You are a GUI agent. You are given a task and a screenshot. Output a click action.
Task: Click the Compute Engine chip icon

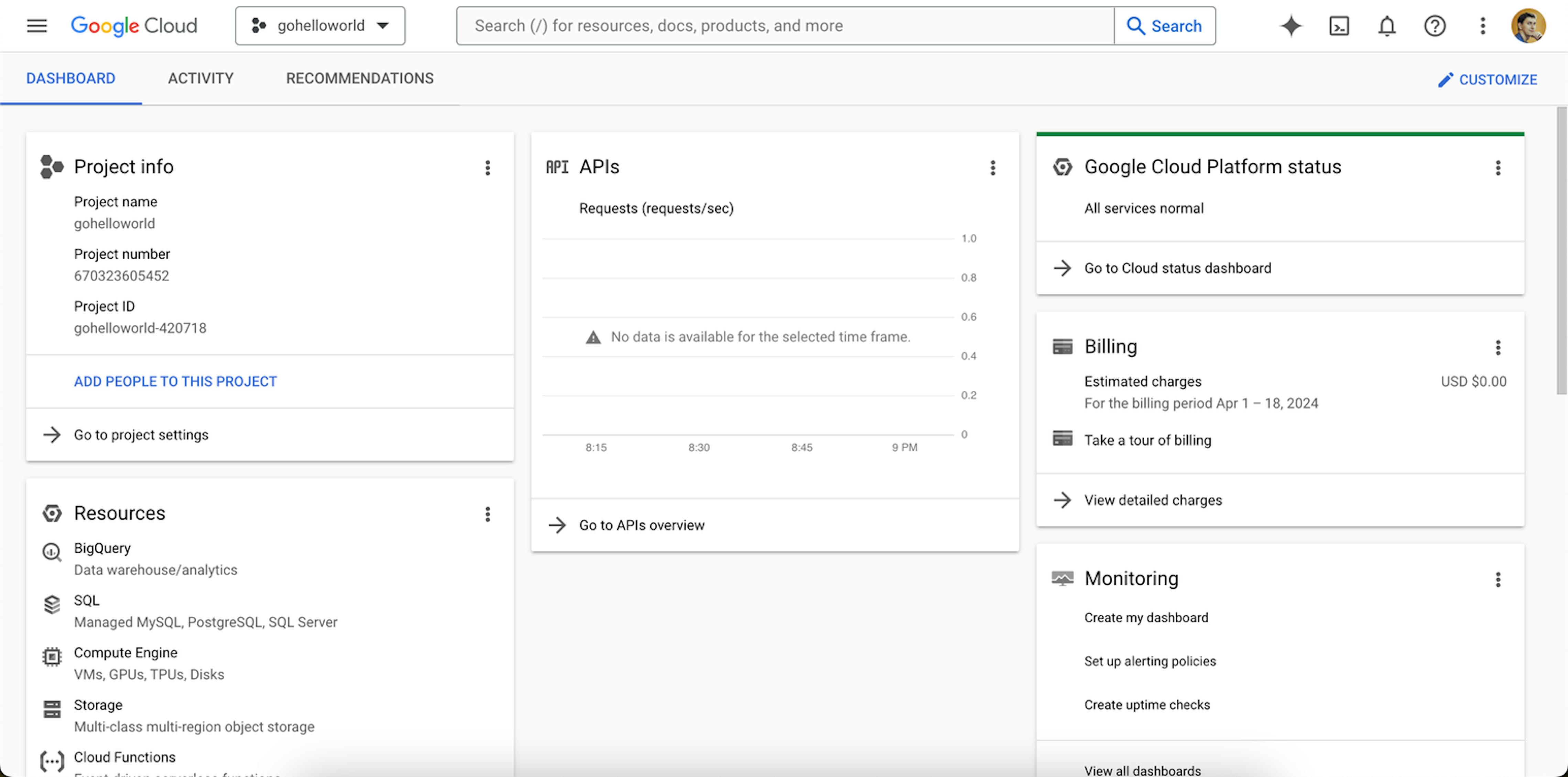tap(52, 657)
